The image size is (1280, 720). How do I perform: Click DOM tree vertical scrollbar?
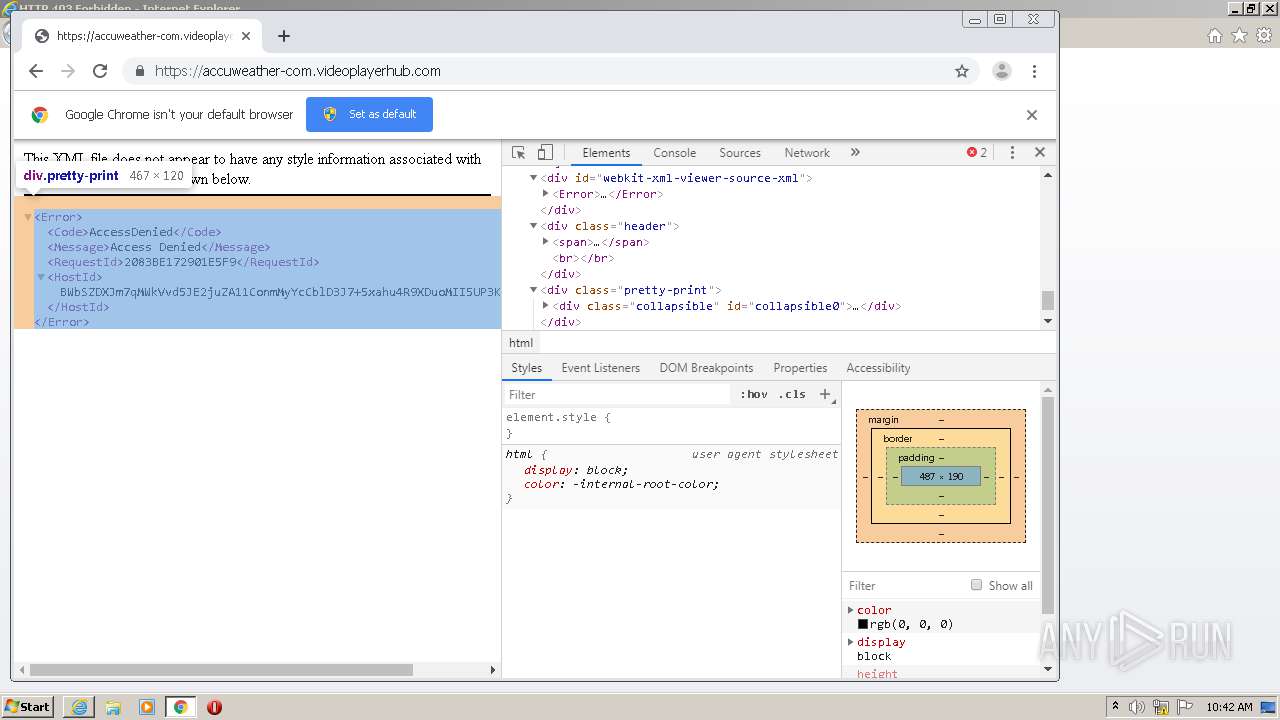(x=1048, y=300)
